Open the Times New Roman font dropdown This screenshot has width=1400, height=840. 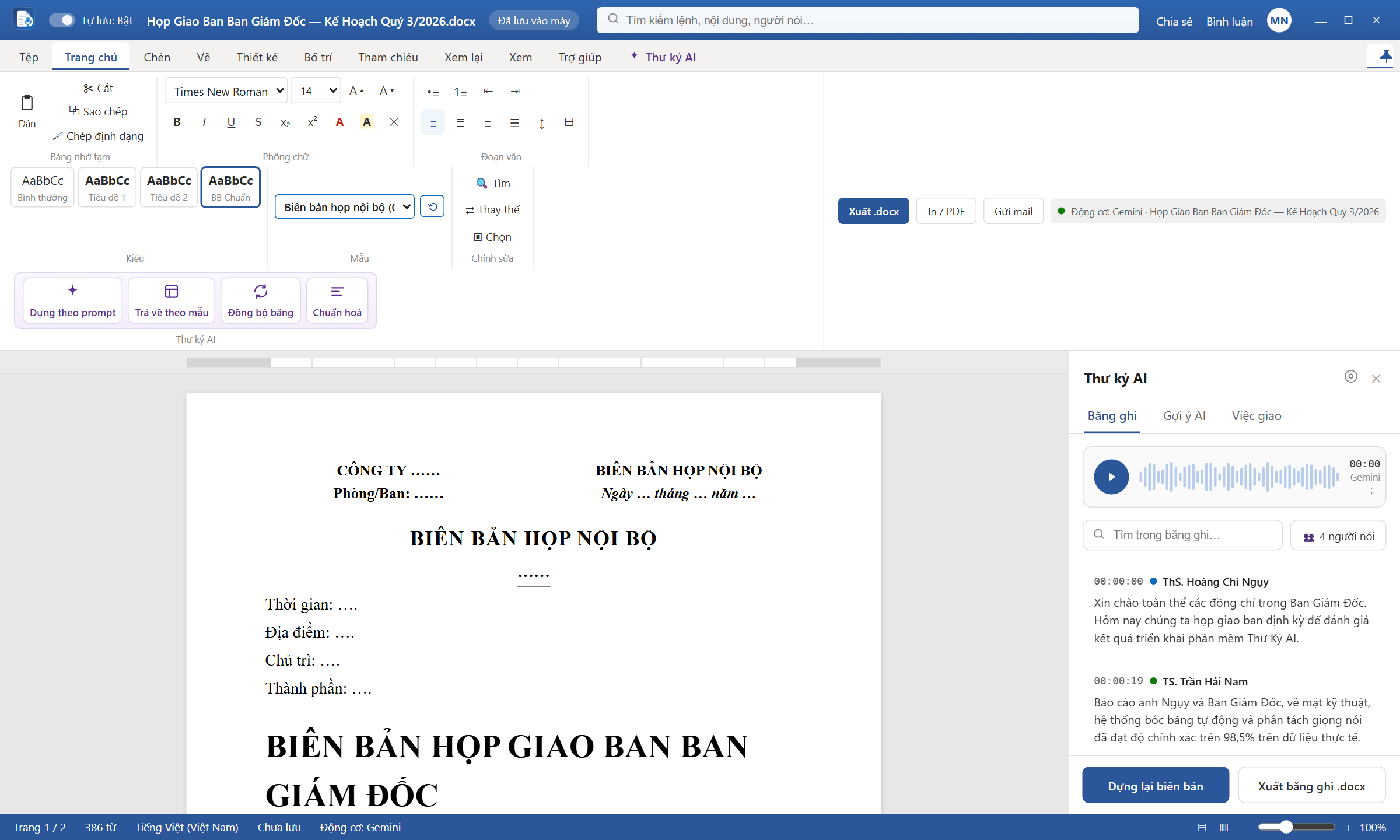tap(226, 90)
